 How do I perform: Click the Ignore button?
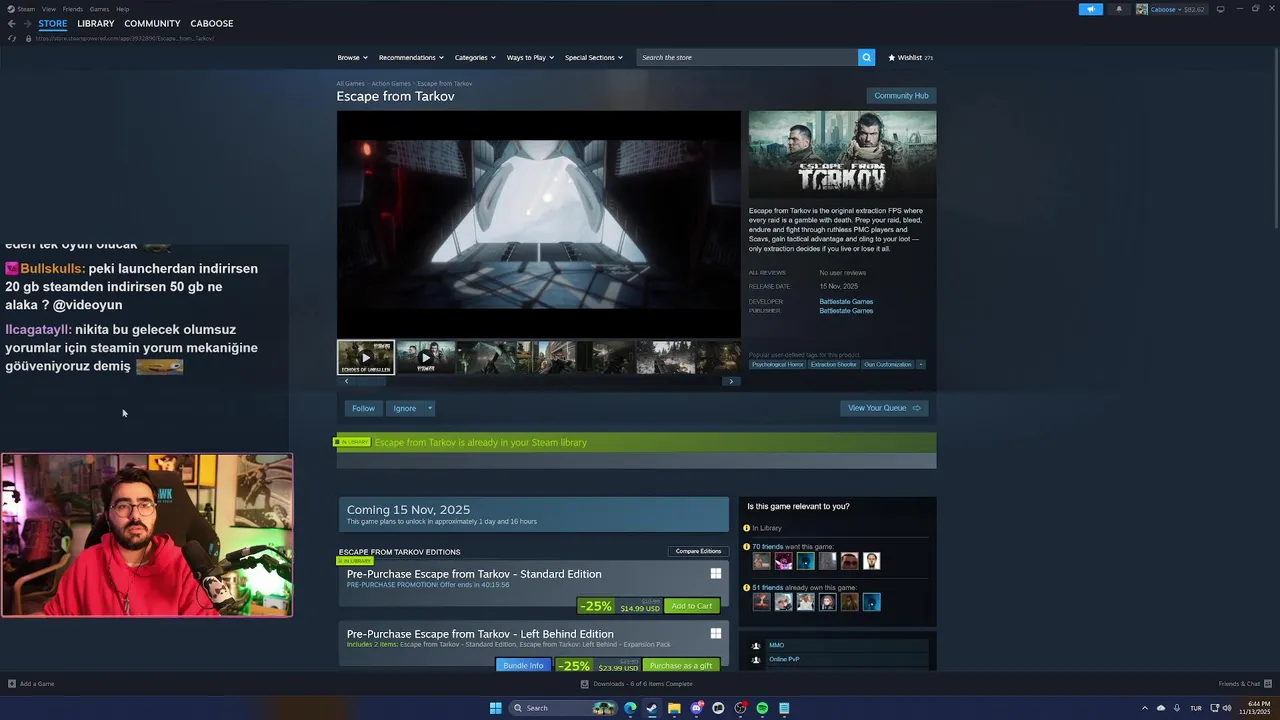(404, 408)
